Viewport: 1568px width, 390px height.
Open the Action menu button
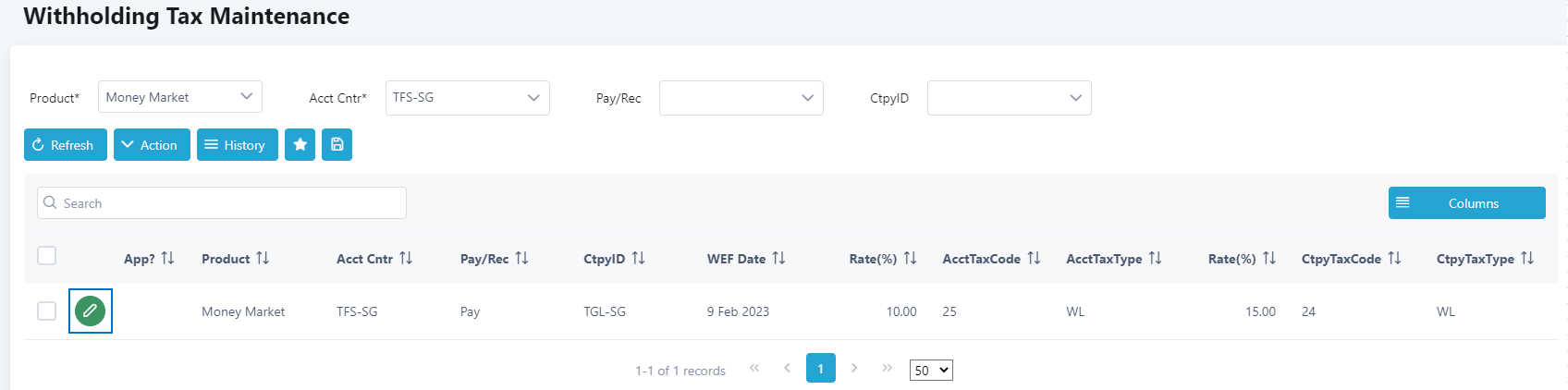pos(152,144)
